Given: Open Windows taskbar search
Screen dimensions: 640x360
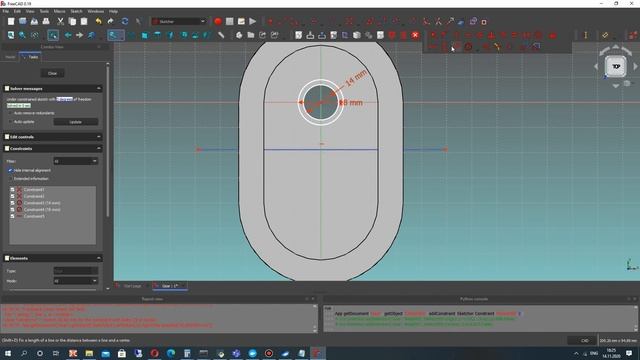Looking at the screenshot, I should [24, 353].
